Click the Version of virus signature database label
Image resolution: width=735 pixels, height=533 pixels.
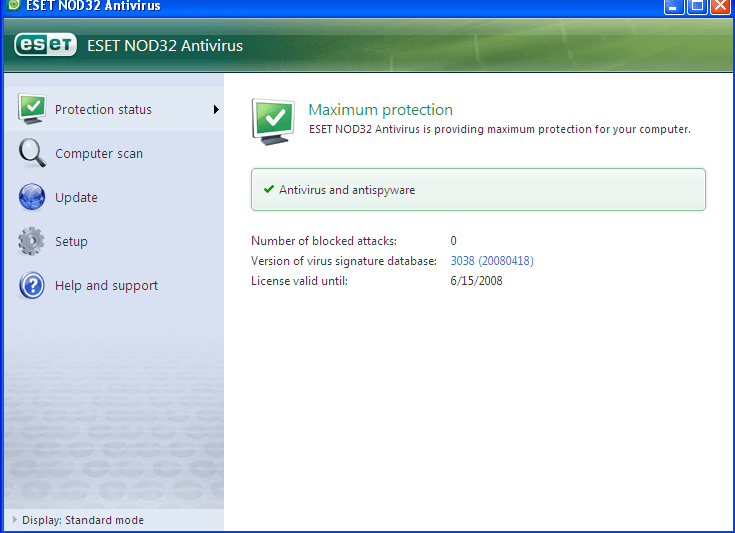pos(344,261)
